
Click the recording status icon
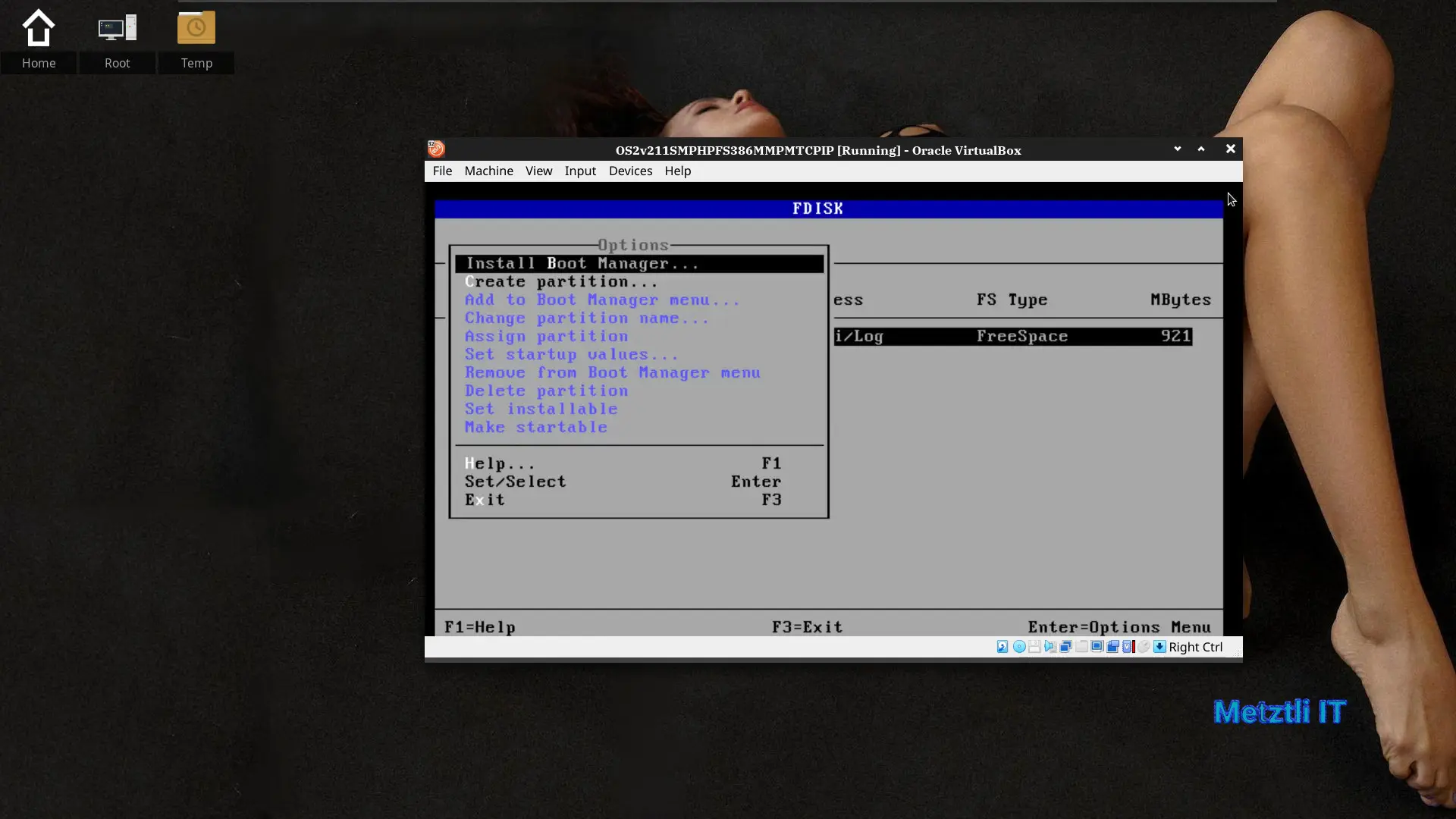tap(1112, 647)
